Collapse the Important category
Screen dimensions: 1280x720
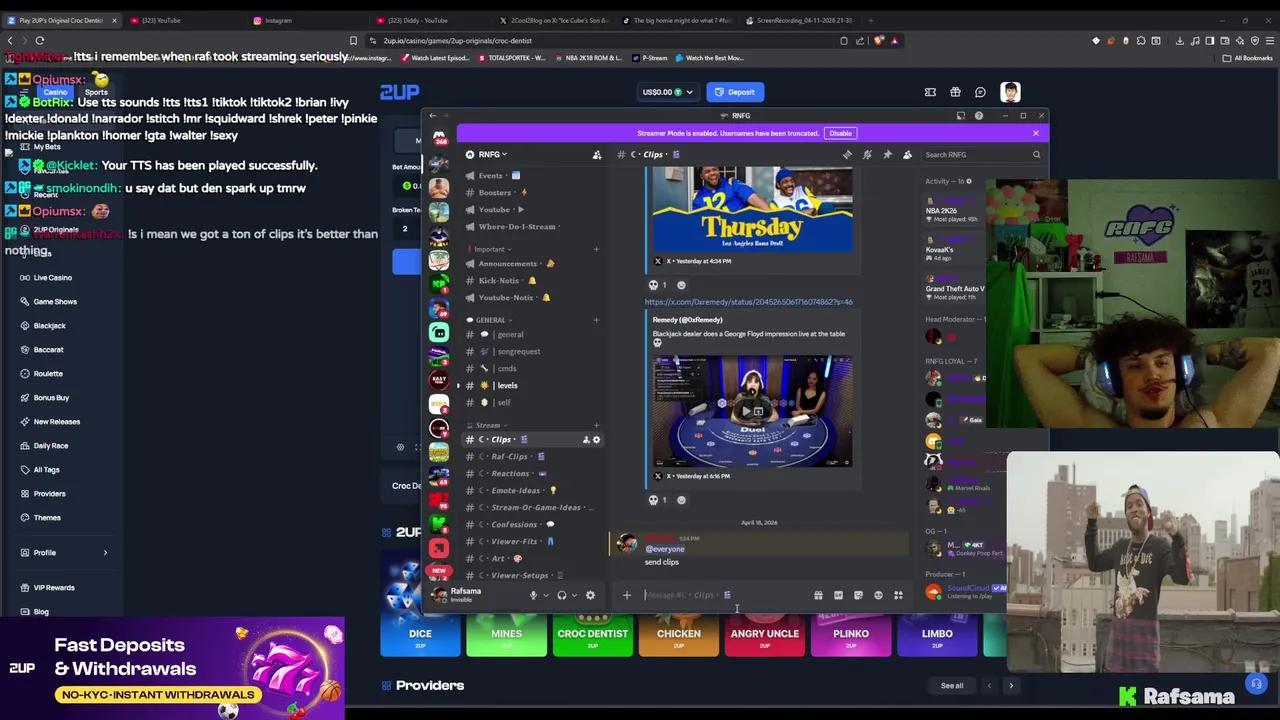click(x=491, y=249)
